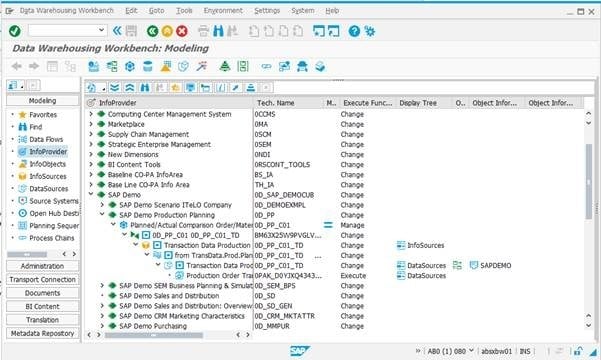Click the customize layout gear icon
The image size is (601, 360).
370,31
